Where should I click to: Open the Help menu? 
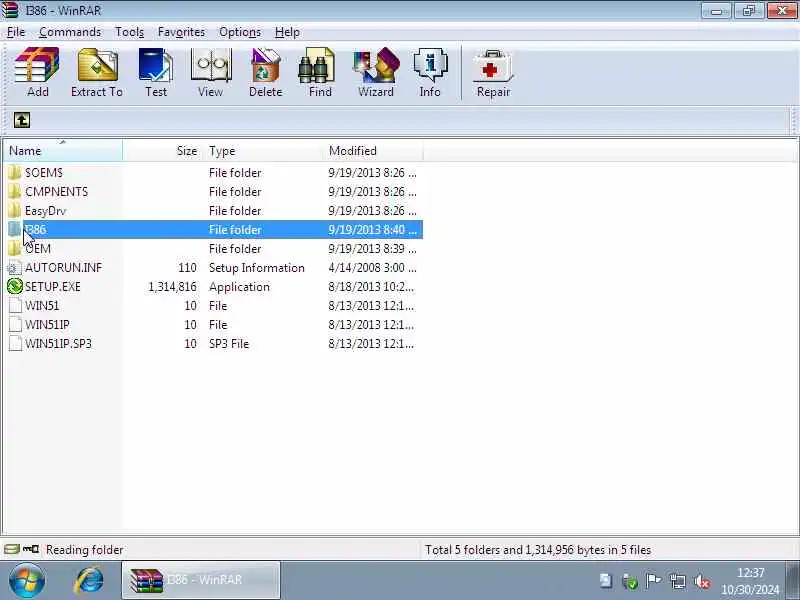[x=287, y=32]
